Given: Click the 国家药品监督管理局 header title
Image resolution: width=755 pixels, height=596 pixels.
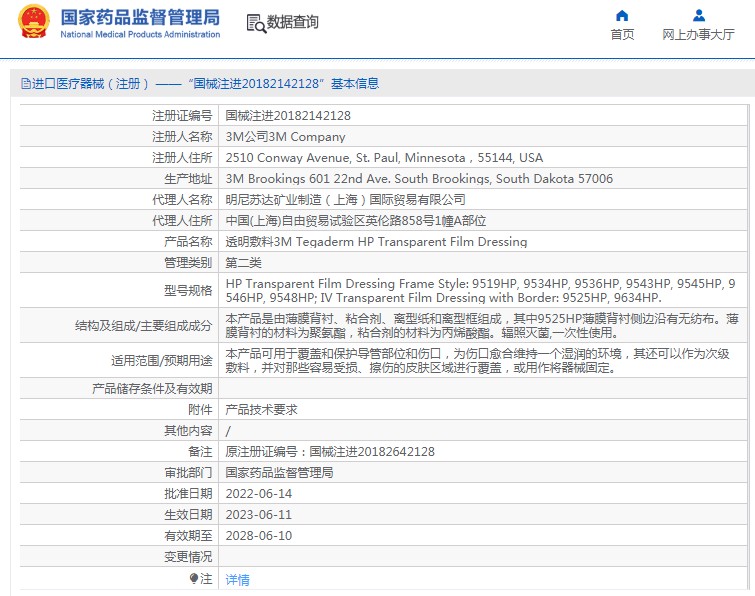Looking at the screenshot, I should point(140,17).
